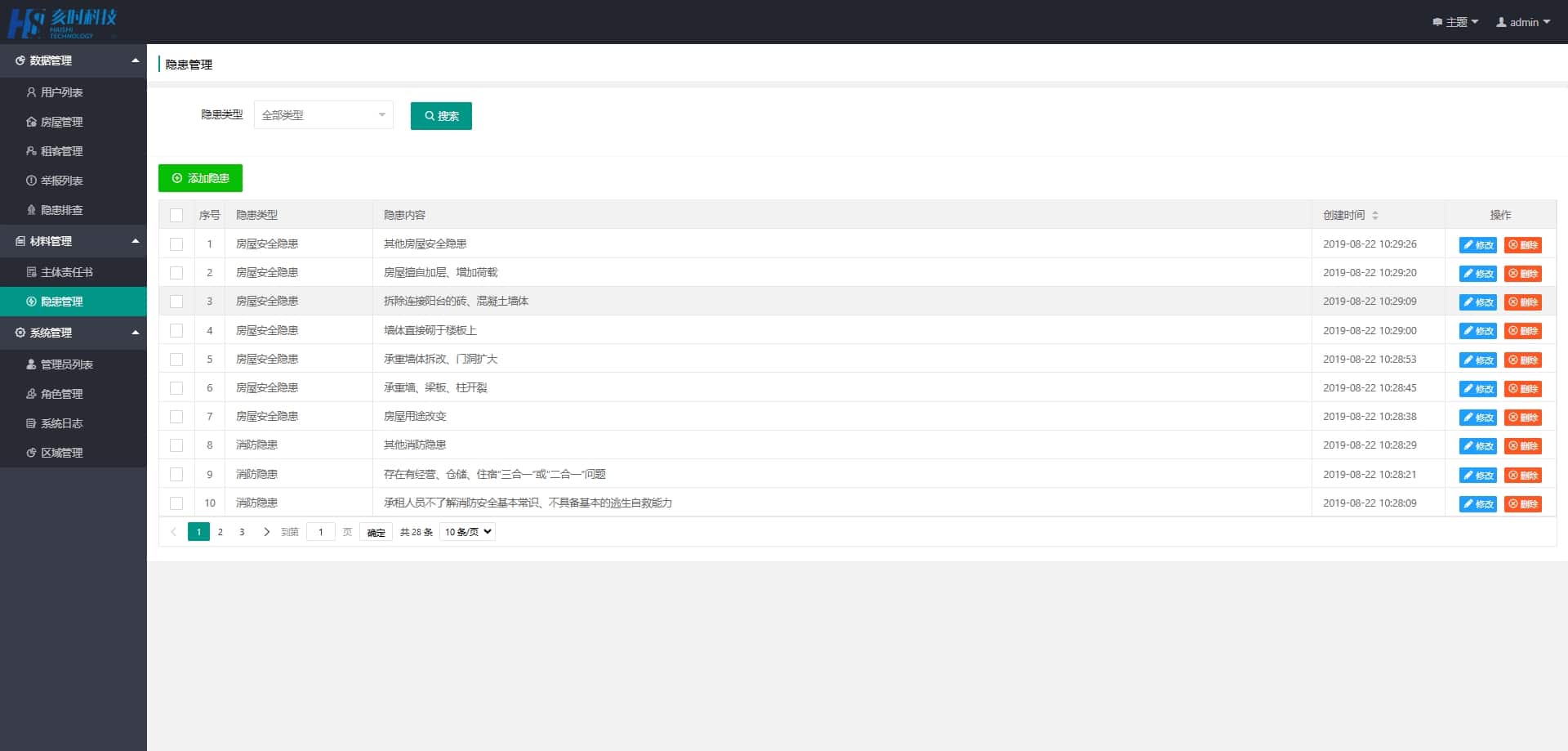This screenshot has width=1568, height=751.
Task: Click the icon beside 隐患排查
Action: [x=31, y=210]
